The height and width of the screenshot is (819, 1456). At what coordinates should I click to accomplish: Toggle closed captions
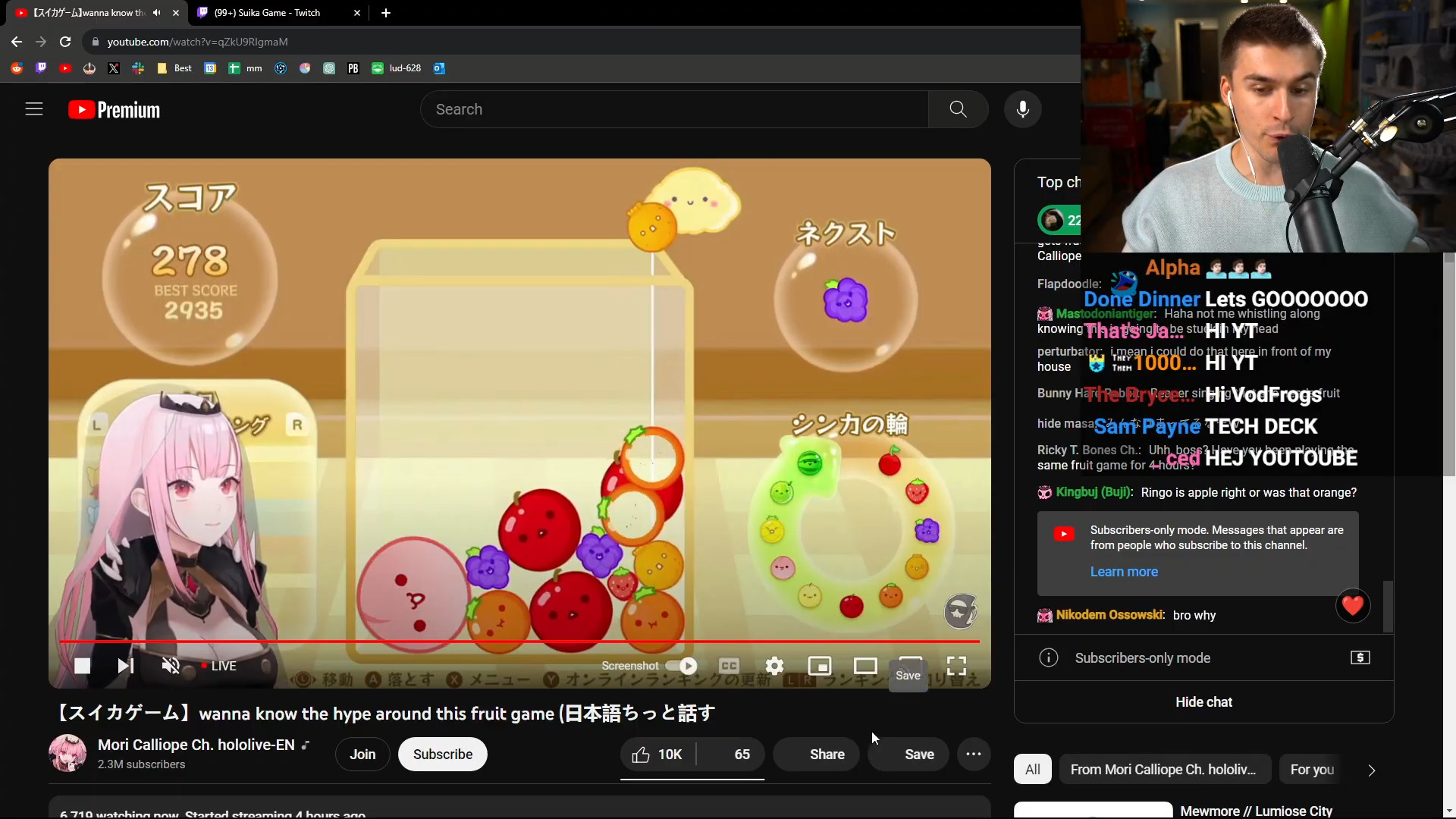[729, 666]
